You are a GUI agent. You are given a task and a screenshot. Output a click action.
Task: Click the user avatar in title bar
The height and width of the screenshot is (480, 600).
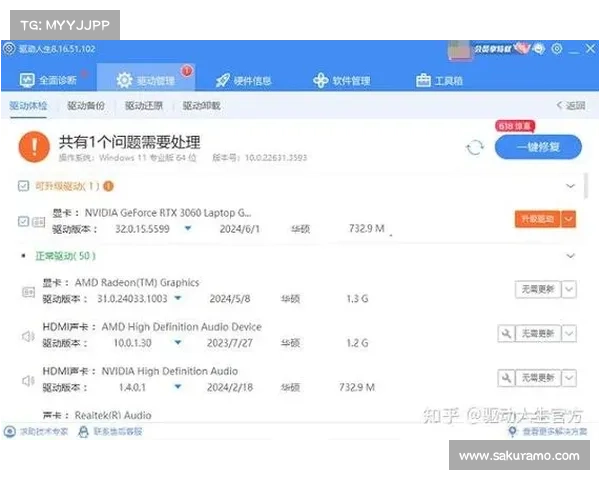[459, 51]
